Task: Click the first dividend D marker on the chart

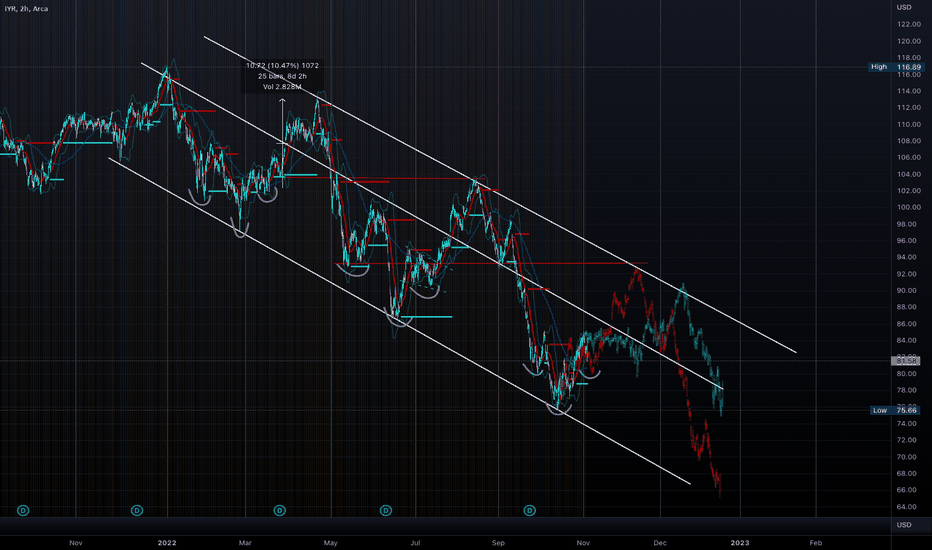Action: 23,510
